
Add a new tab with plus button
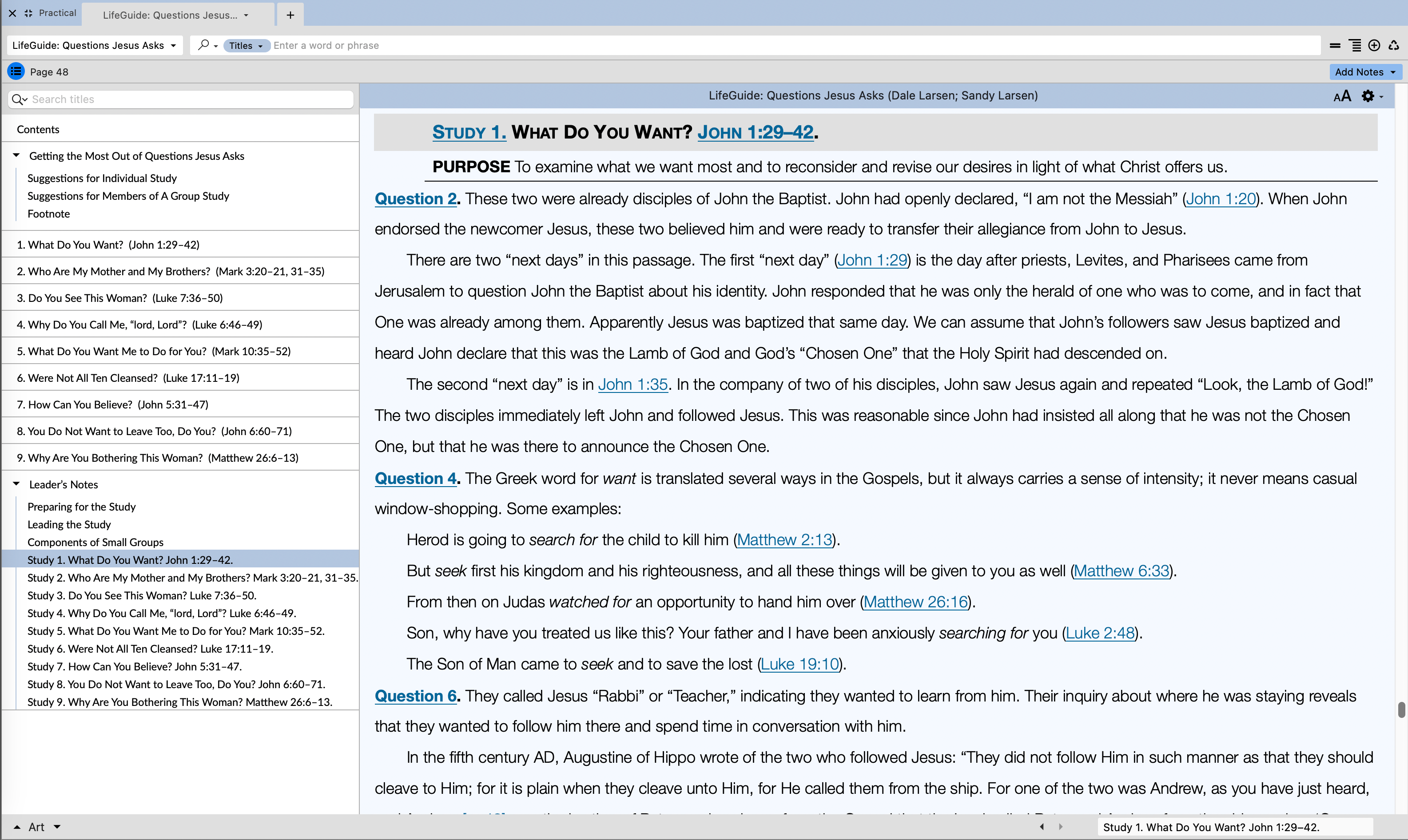pos(290,15)
